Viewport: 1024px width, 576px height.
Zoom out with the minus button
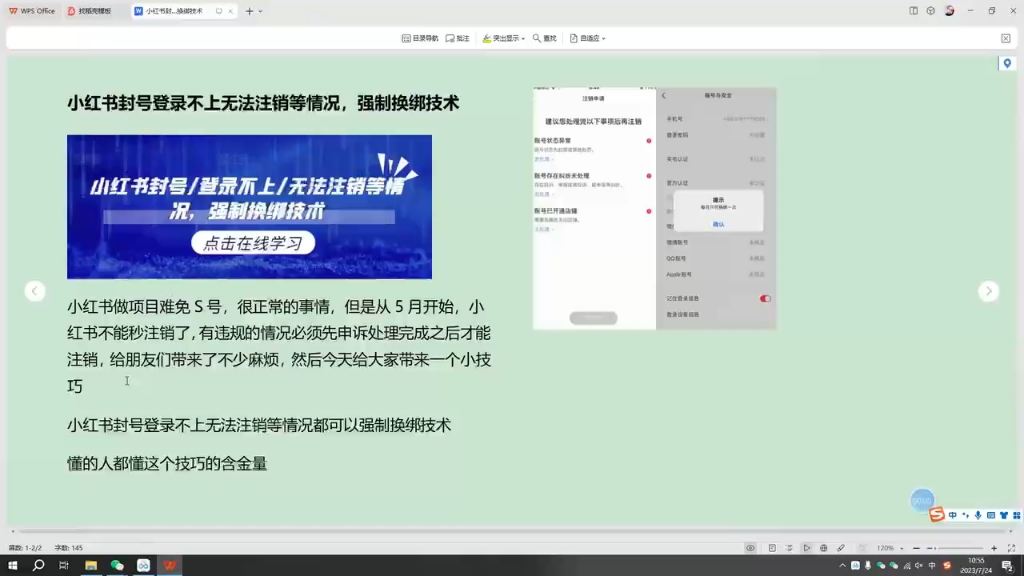click(x=916, y=548)
